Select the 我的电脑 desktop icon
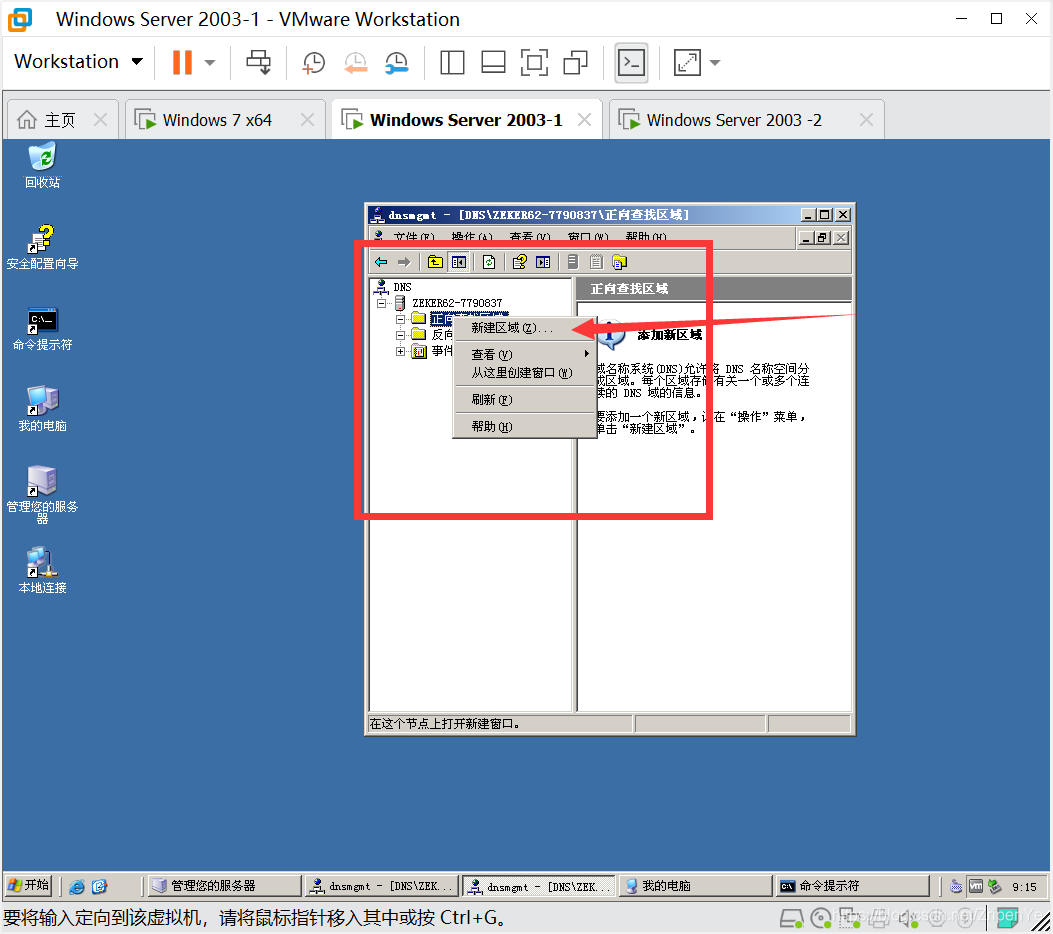This screenshot has height=934, width=1053. [x=42, y=409]
